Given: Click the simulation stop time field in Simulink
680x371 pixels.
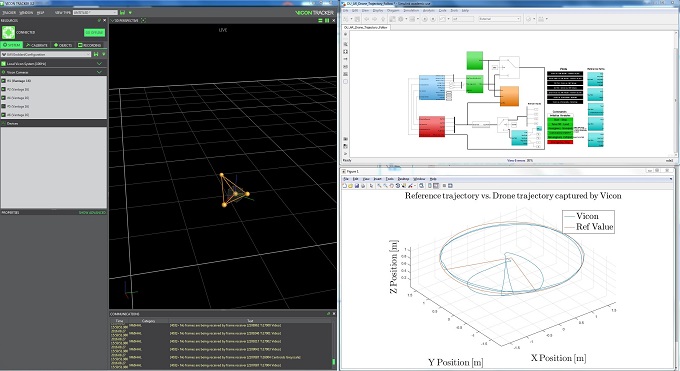Looking at the screenshot, I should coord(463,19).
